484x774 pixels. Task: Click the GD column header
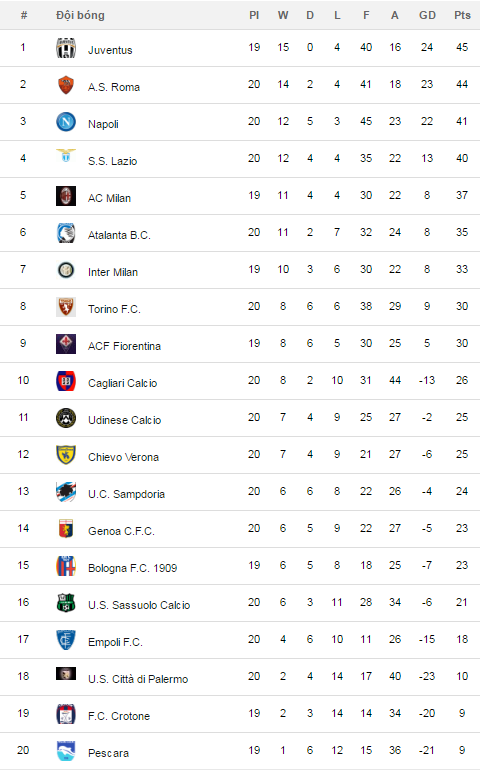[427, 15]
